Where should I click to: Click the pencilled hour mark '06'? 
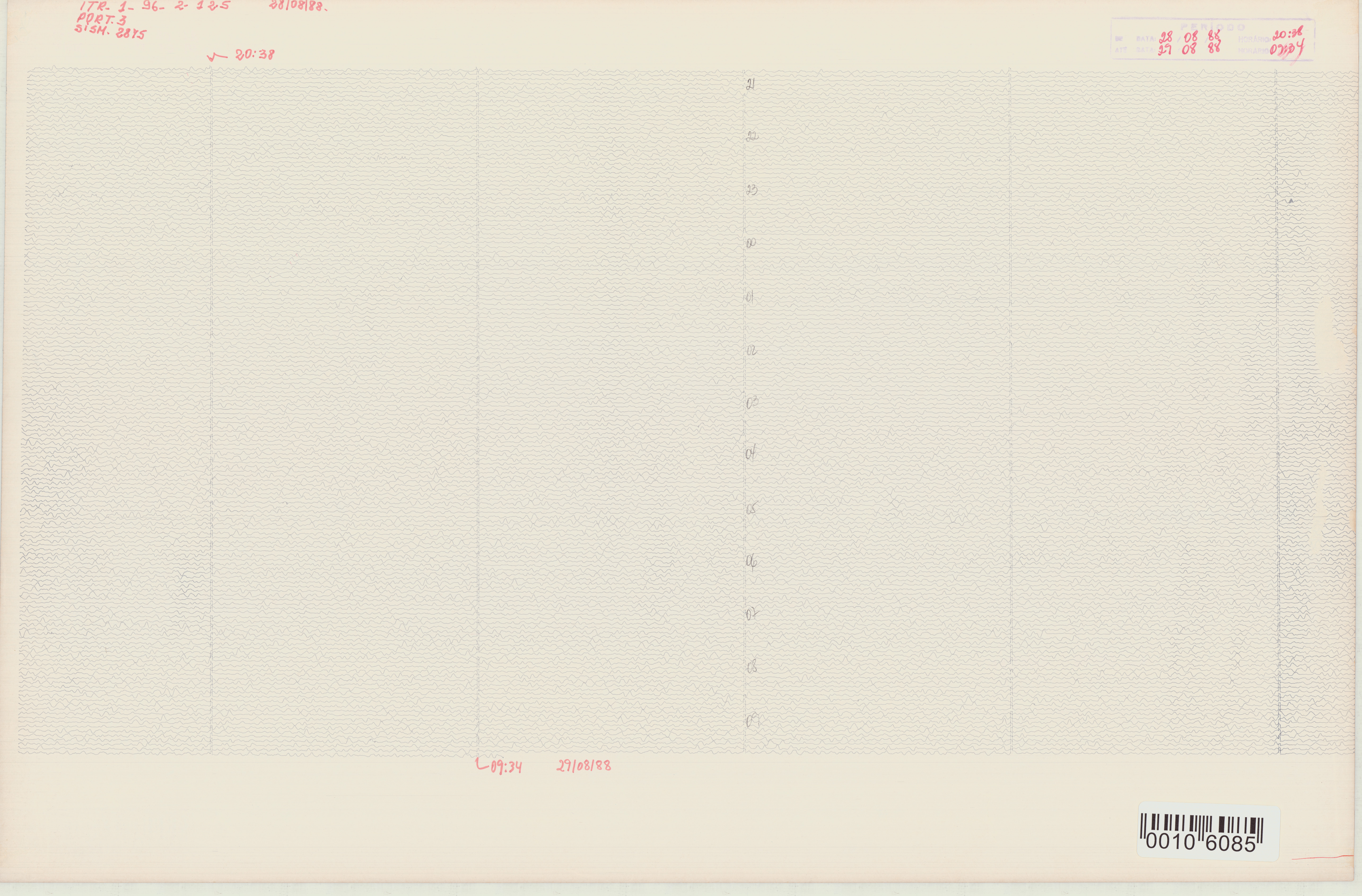click(752, 562)
